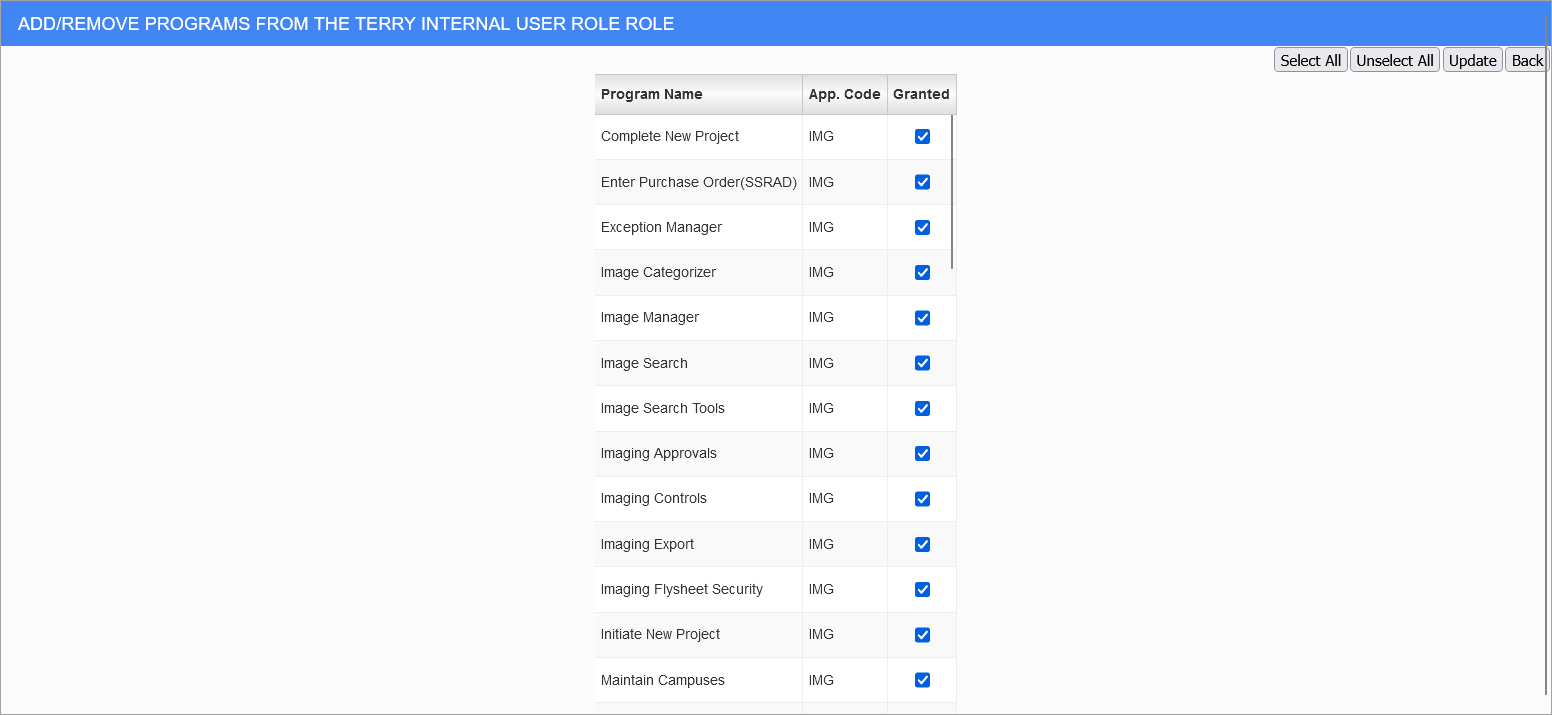The height and width of the screenshot is (715, 1552).
Task: Uncheck Granted for Imaging Export
Action: (x=922, y=544)
